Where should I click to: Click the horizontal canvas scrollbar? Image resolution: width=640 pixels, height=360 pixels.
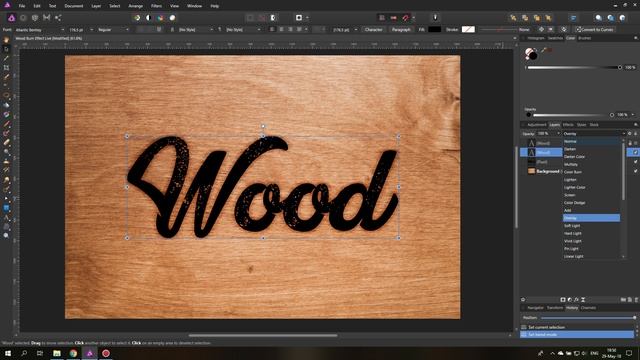coord(263,336)
